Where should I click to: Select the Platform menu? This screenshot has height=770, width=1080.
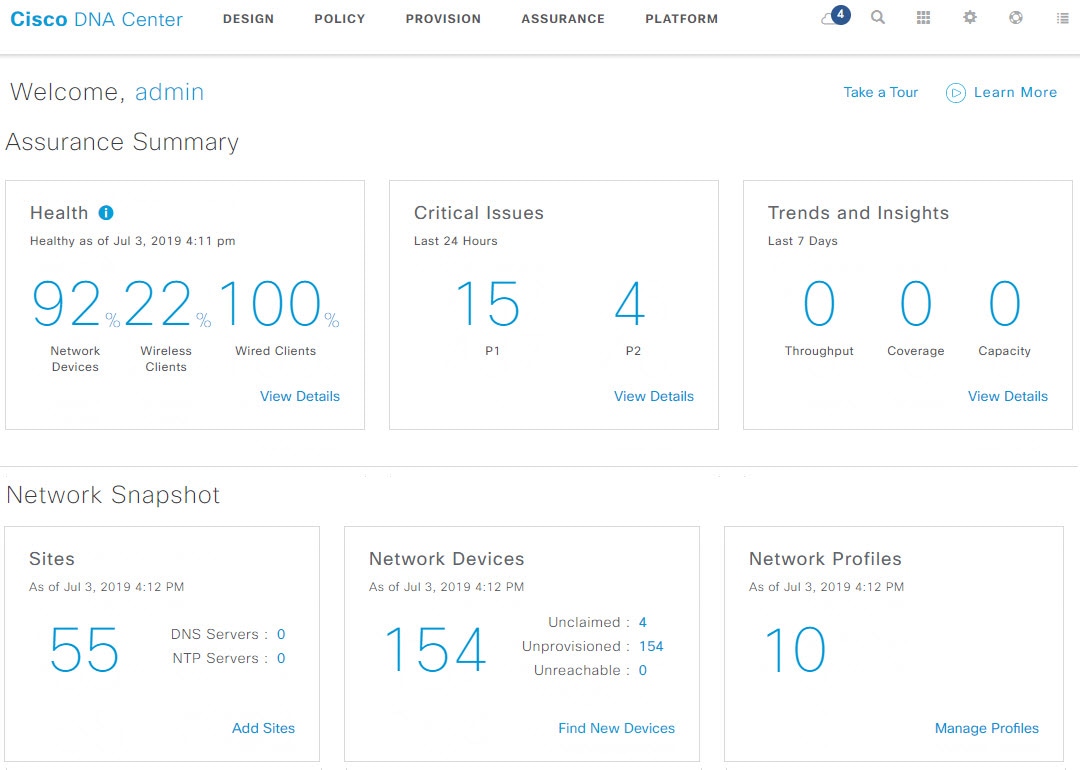tap(682, 19)
